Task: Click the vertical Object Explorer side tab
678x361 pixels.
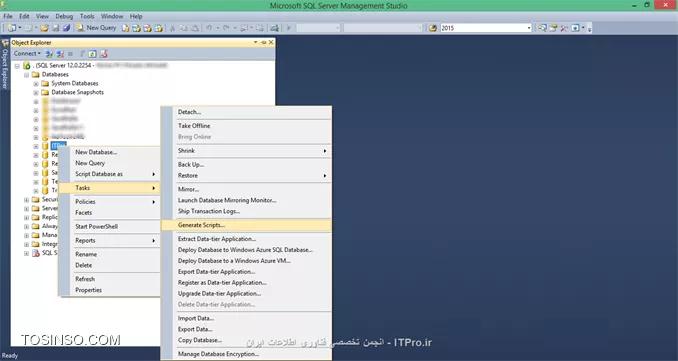Action: 5,65
